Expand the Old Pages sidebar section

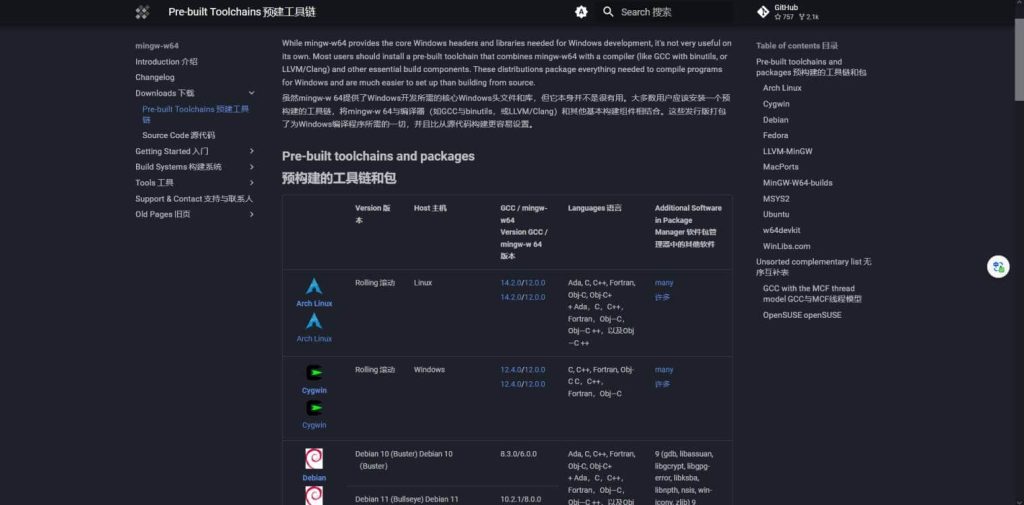click(x=251, y=214)
